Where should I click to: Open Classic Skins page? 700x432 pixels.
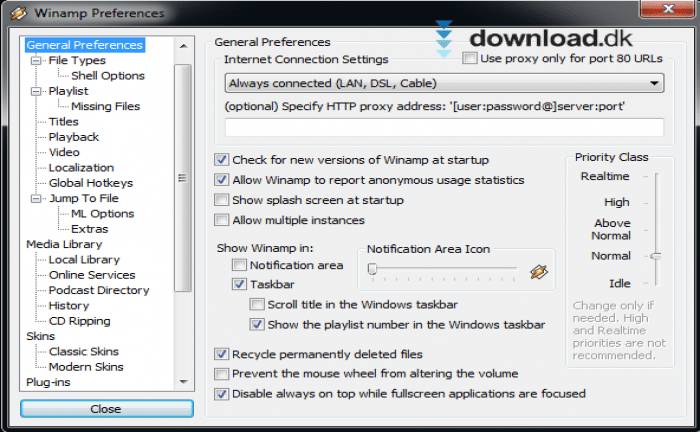(83, 352)
